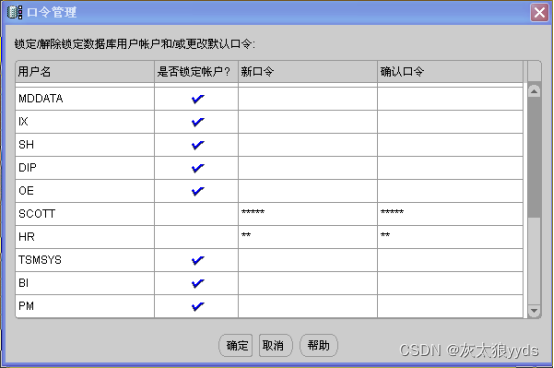
Task: Lock the SCOTT account cell
Action: tap(196, 214)
